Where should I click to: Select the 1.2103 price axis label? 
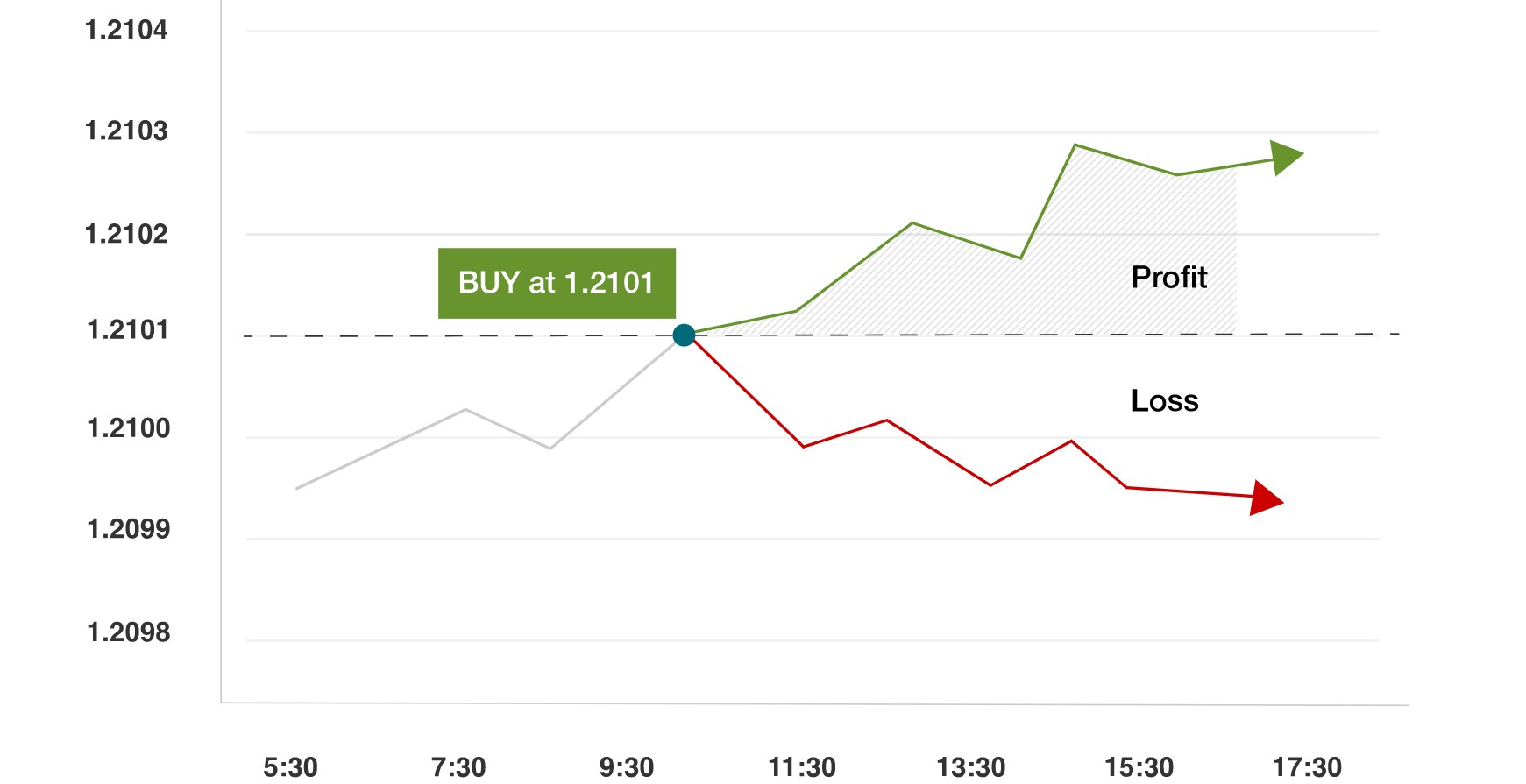coord(126,131)
